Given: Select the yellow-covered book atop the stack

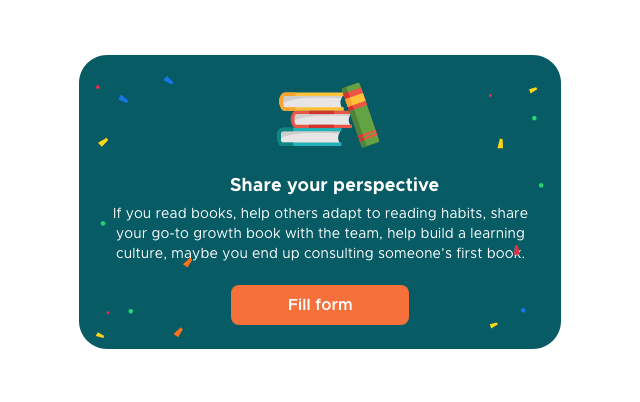Looking at the screenshot, I should tap(312, 102).
